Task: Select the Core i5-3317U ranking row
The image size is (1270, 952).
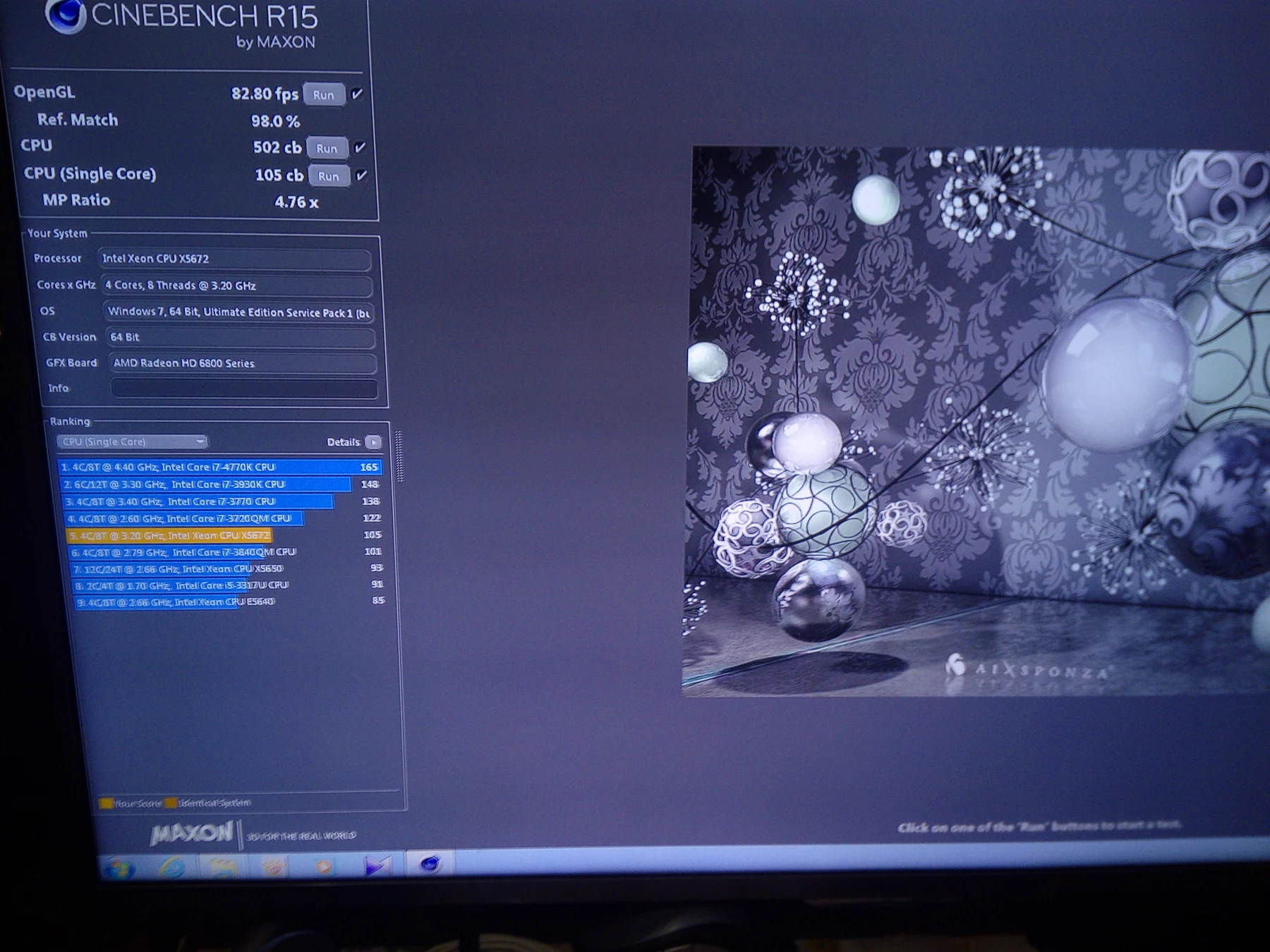Action: 229,585
